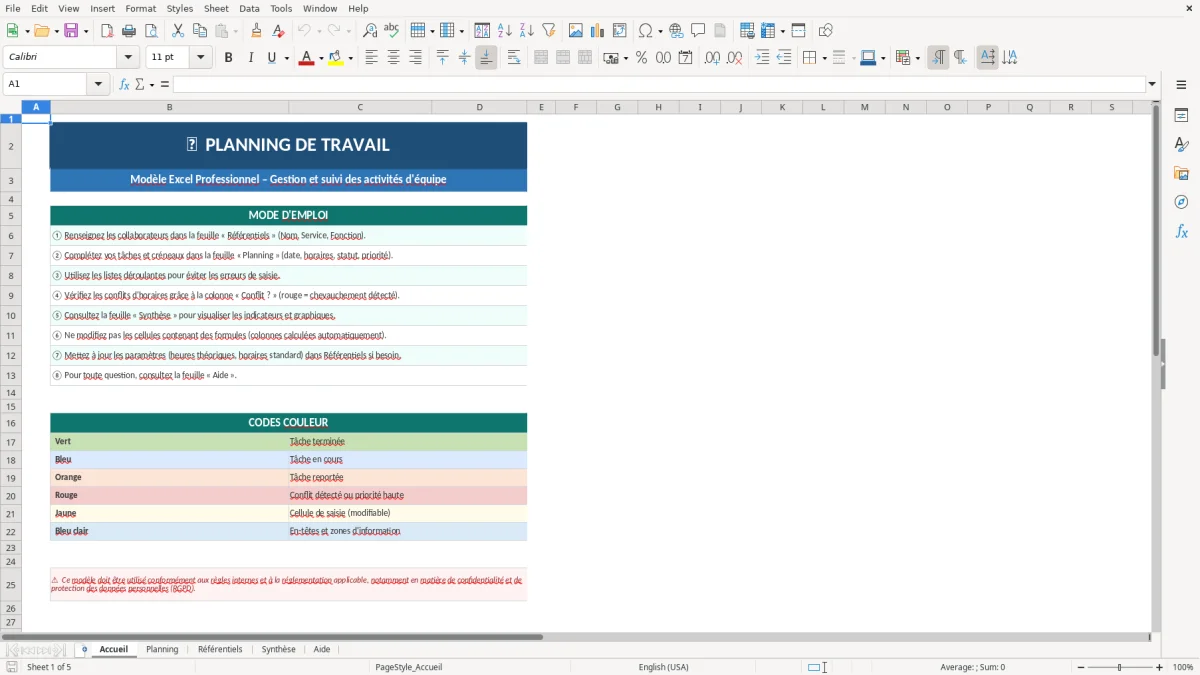Format cell as Date
Image resolution: width=1200 pixels, height=675 pixels.
685,58
